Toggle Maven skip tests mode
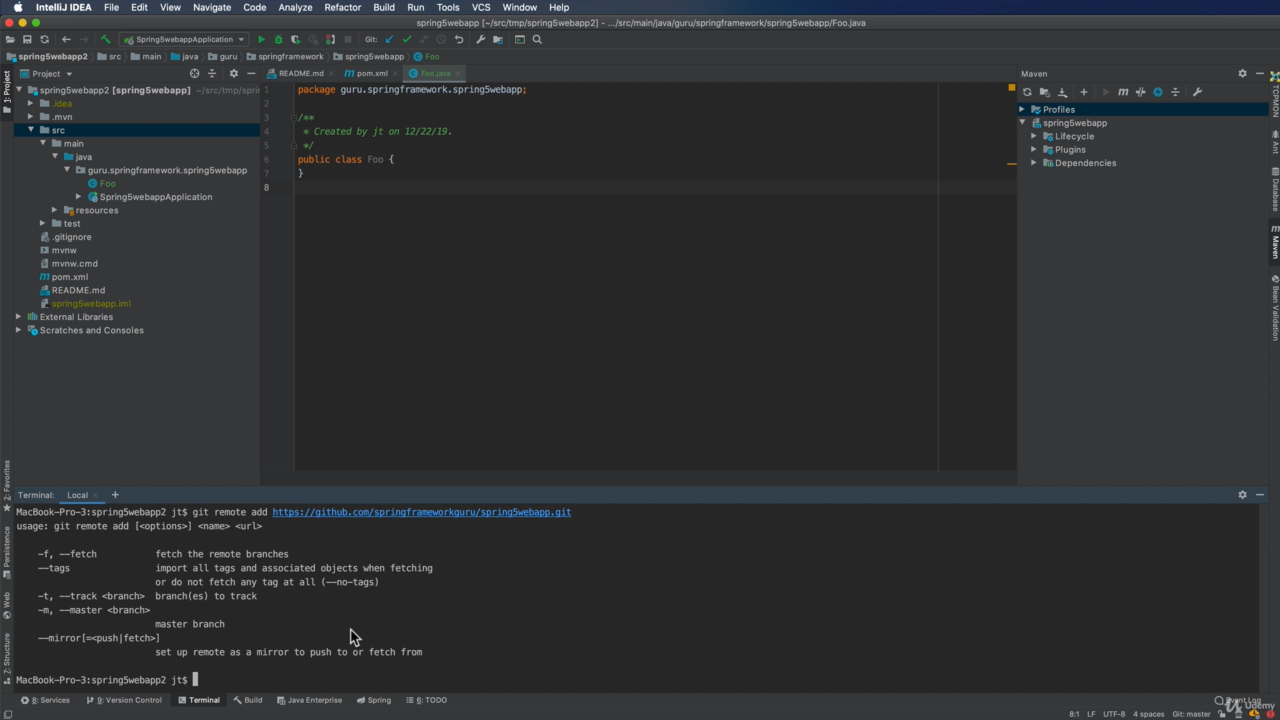Image resolution: width=1280 pixels, height=720 pixels. 1158,92
